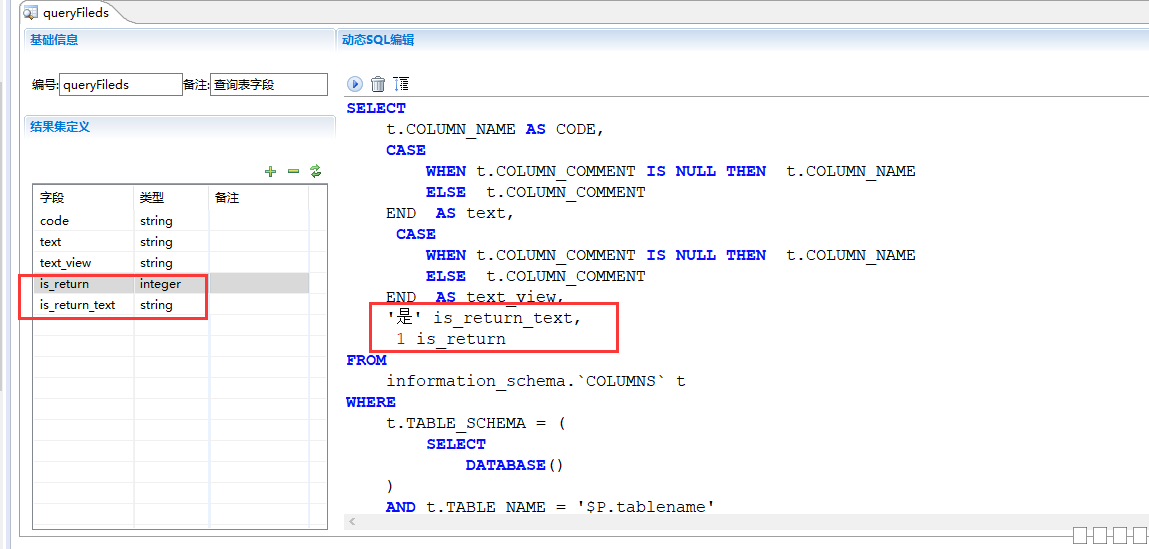Click the 编号 input containing queryFileds

click(x=120, y=85)
